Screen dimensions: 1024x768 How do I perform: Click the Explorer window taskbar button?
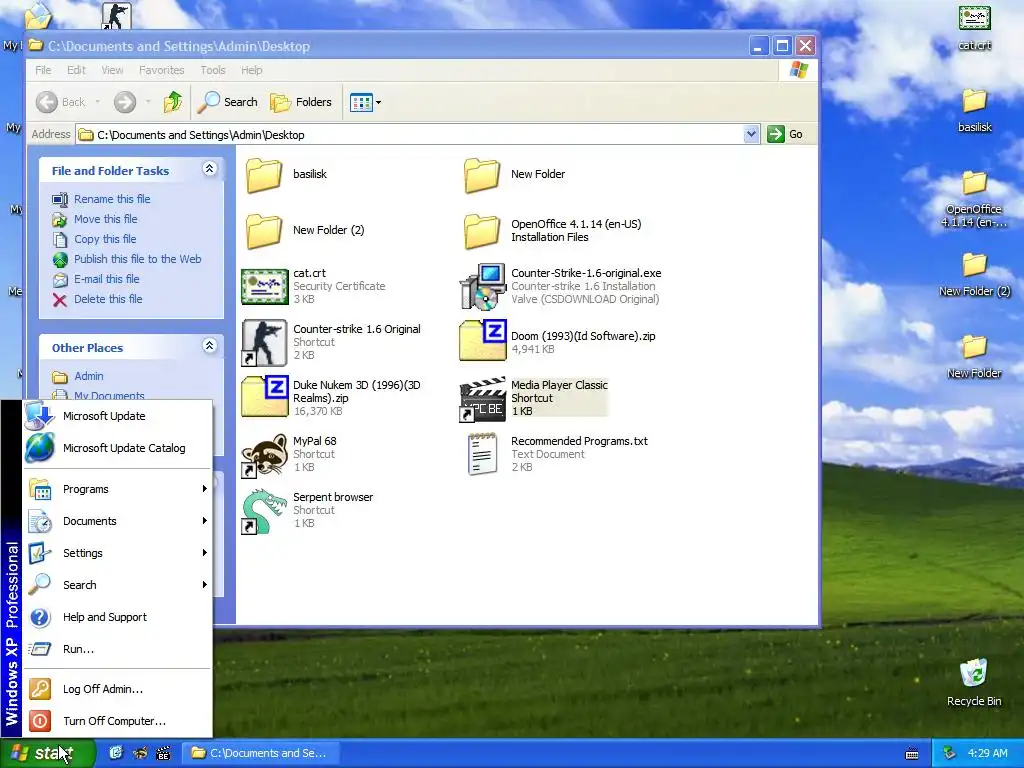[x=261, y=753]
